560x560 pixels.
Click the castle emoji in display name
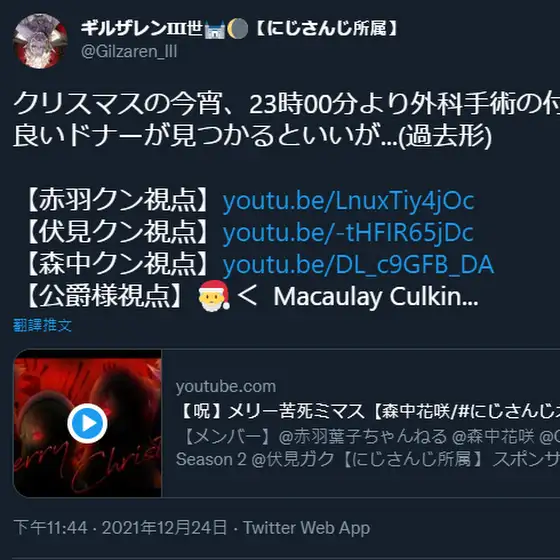point(215,29)
